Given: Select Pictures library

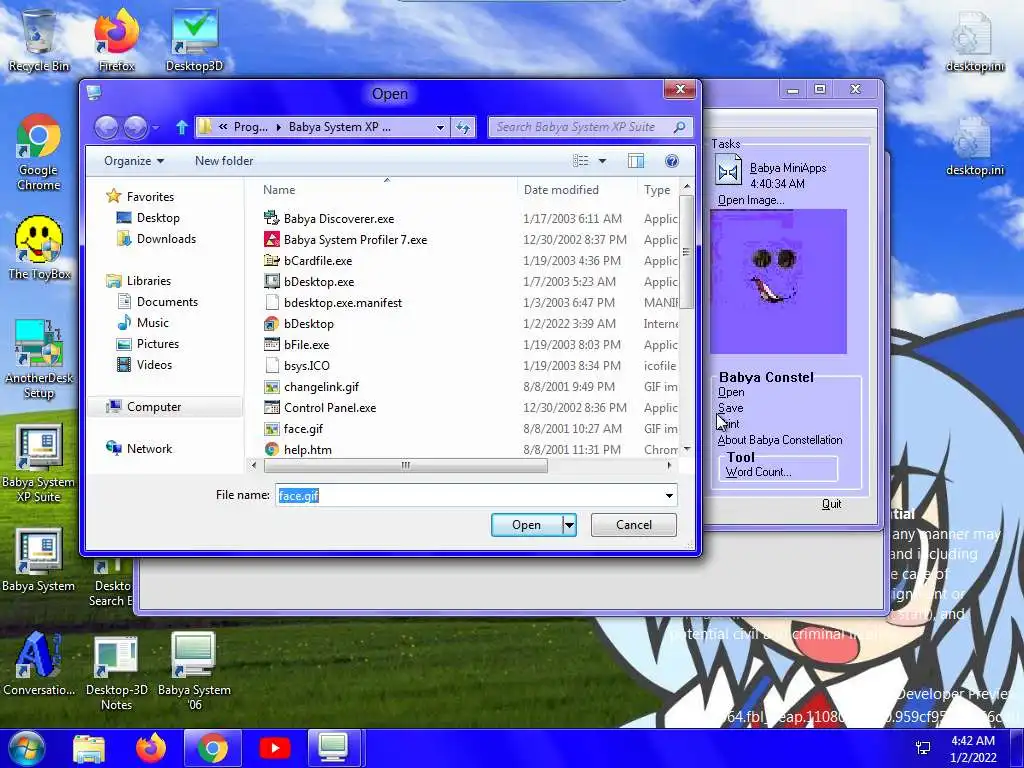Looking at the screenshot, I should tap(157, 344).
